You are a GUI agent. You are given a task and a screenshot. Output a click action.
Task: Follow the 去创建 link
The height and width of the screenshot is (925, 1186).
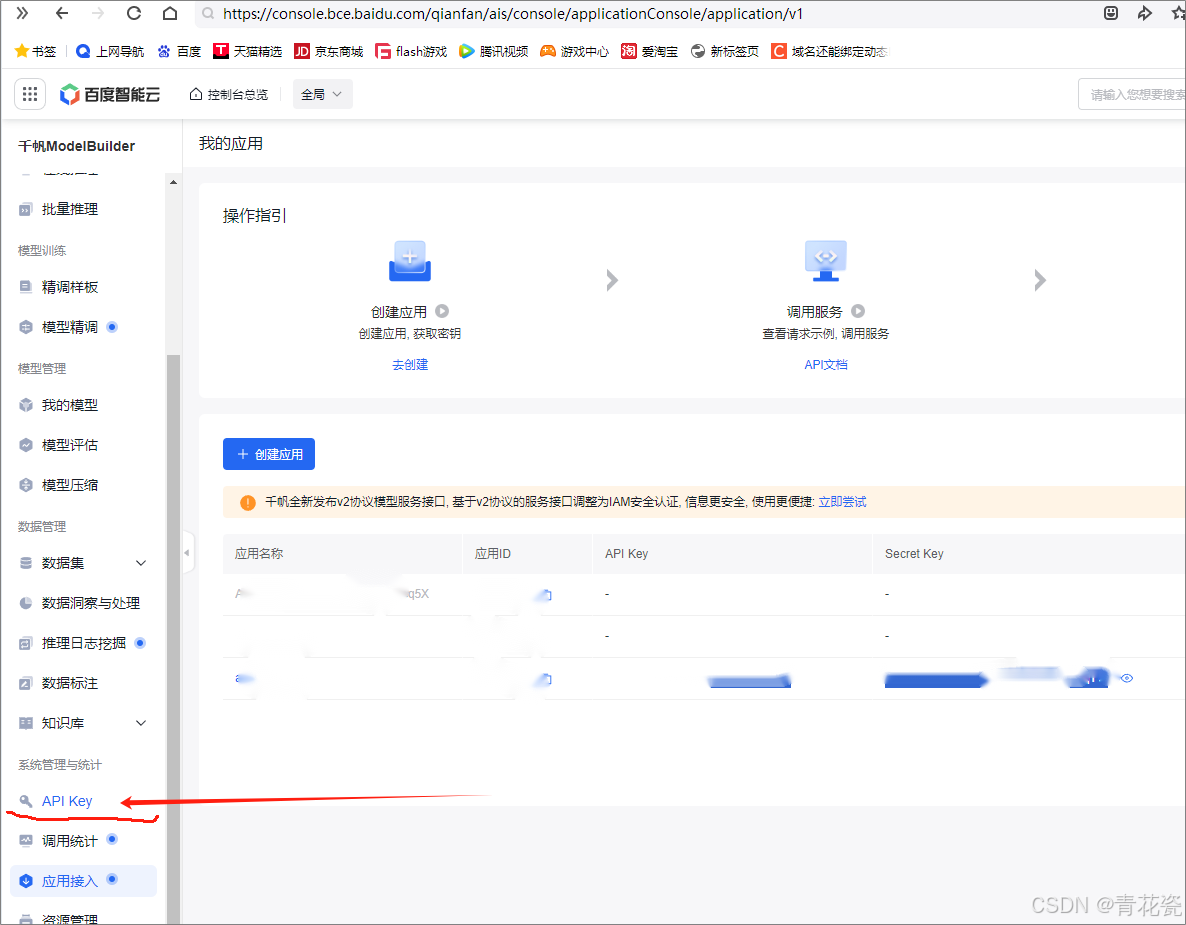coord(410,365)
